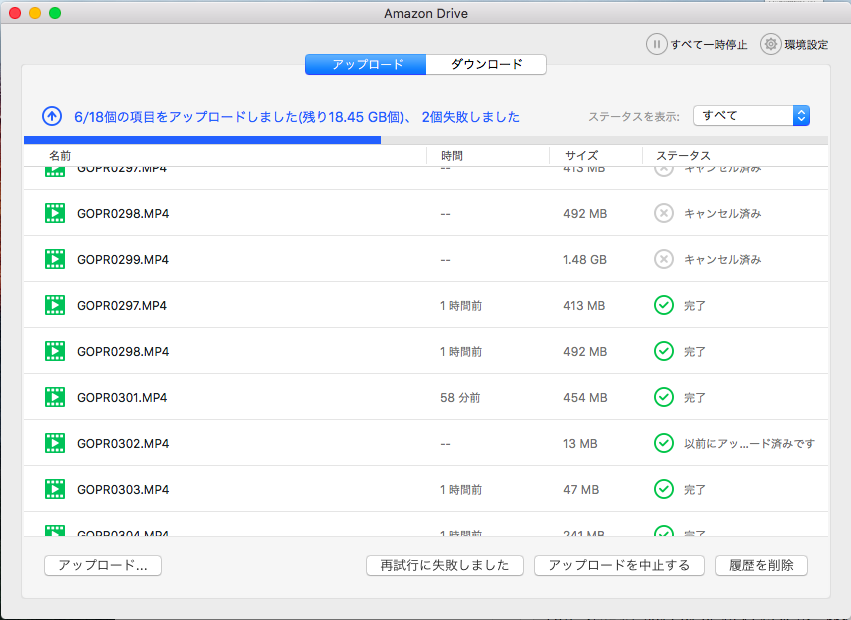This screenshot has height=620, width=851.
Task: Switch to the ダウンロード tab
Action: point(486,65)
